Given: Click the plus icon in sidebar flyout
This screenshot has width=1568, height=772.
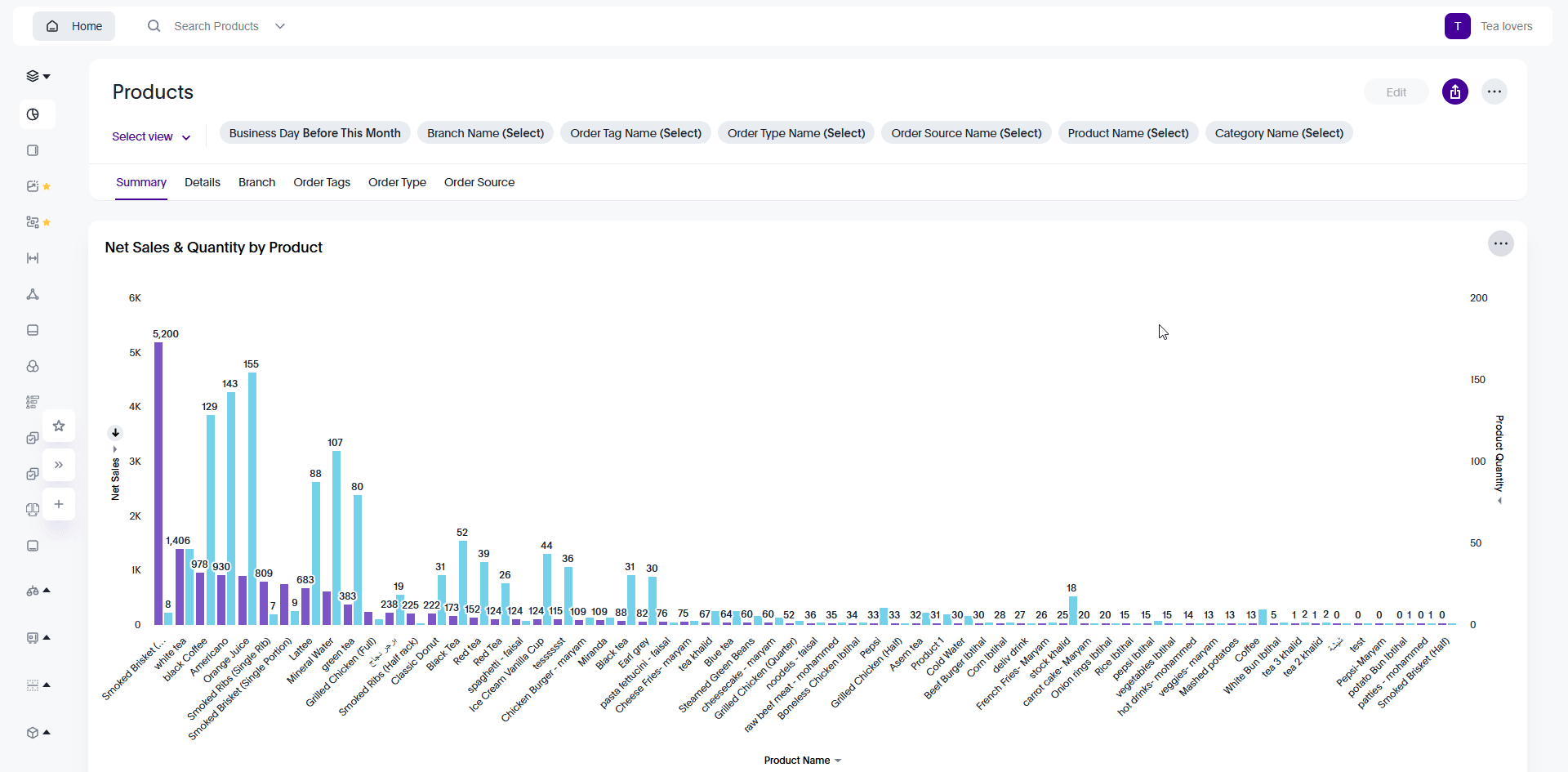Looking at the screenshot, I should click(x=58, y=504).
